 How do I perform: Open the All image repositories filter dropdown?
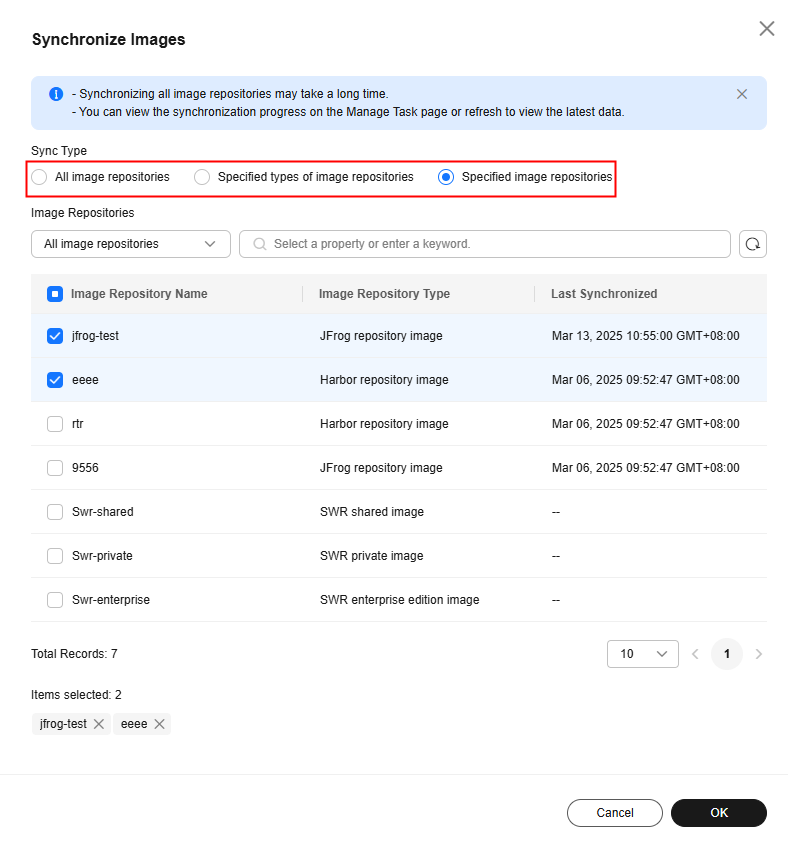(x=131, y=244)
